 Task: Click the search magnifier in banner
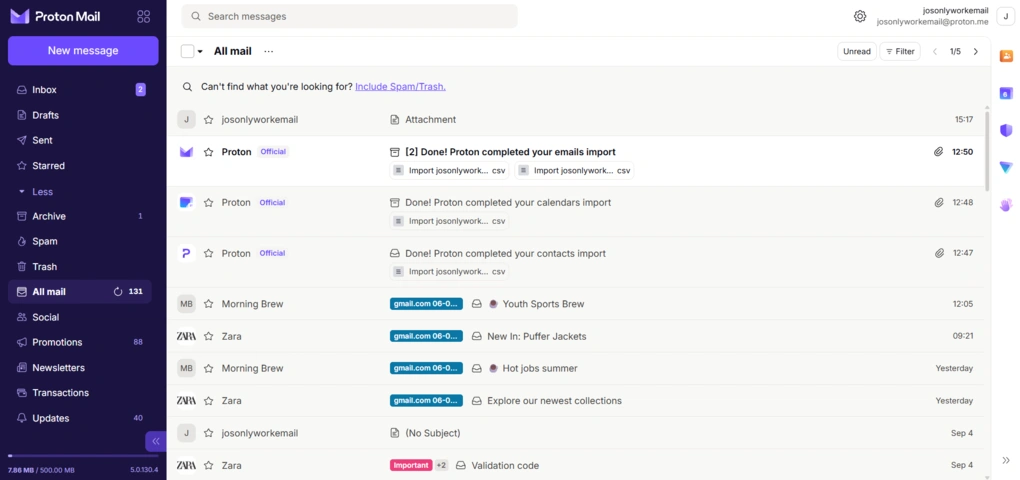[x=187, y=87]
